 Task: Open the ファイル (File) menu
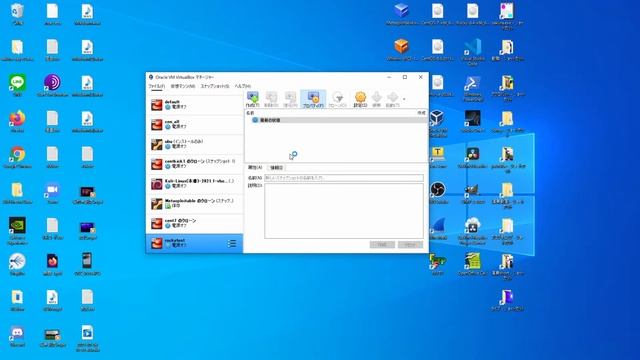pos(156,86)
